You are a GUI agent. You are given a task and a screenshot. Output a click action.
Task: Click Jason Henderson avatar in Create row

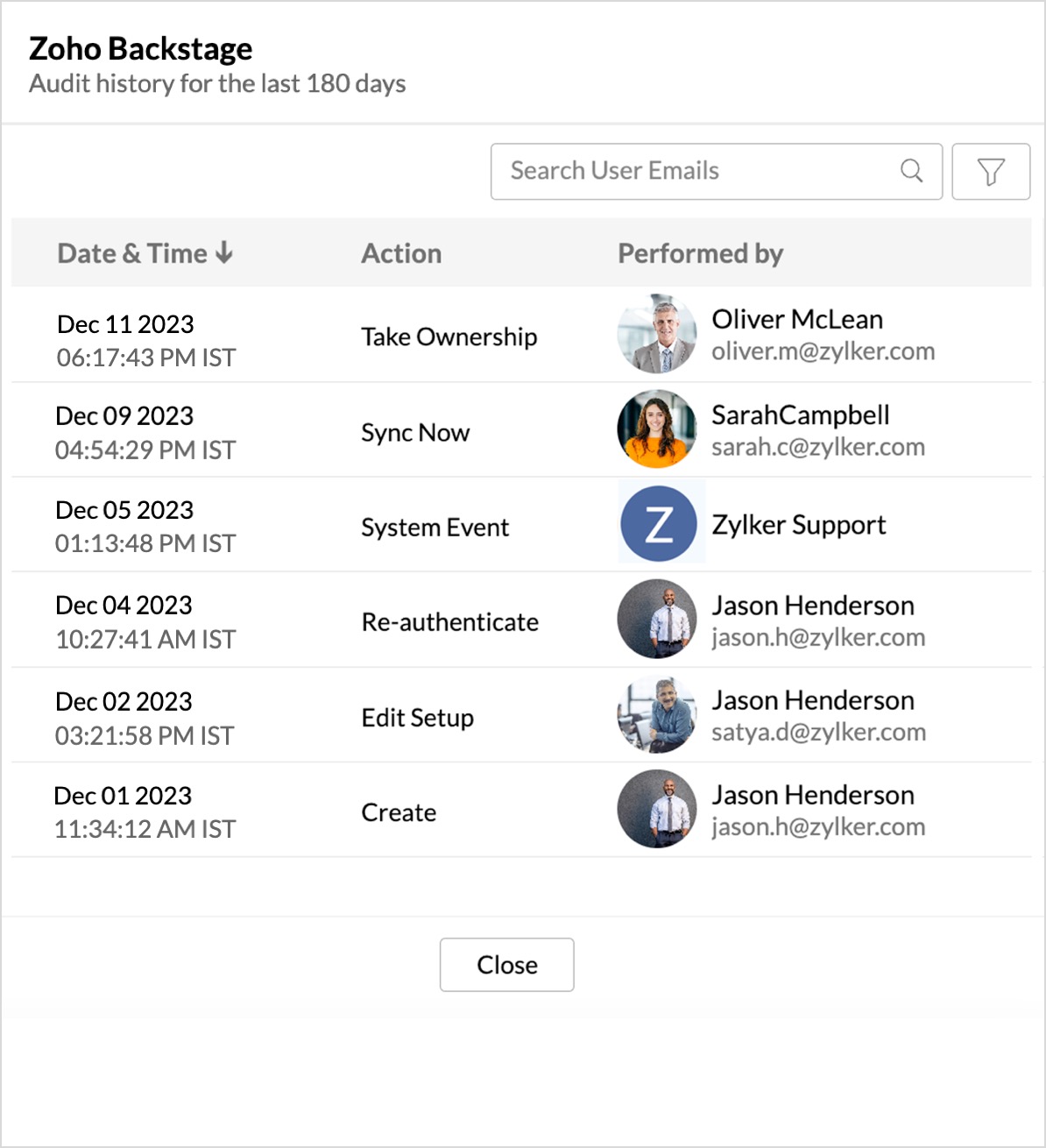[657, 809]
